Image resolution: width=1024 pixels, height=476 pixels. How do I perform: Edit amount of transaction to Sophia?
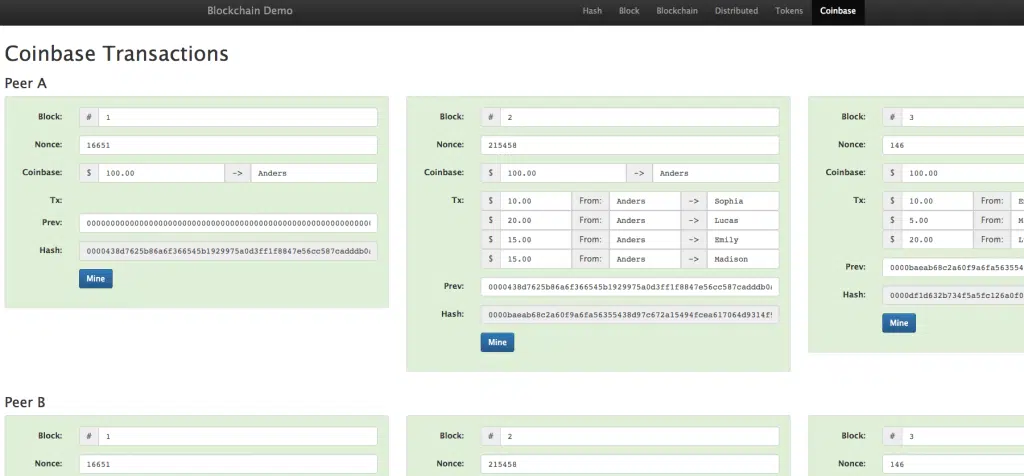coord(536,201)
